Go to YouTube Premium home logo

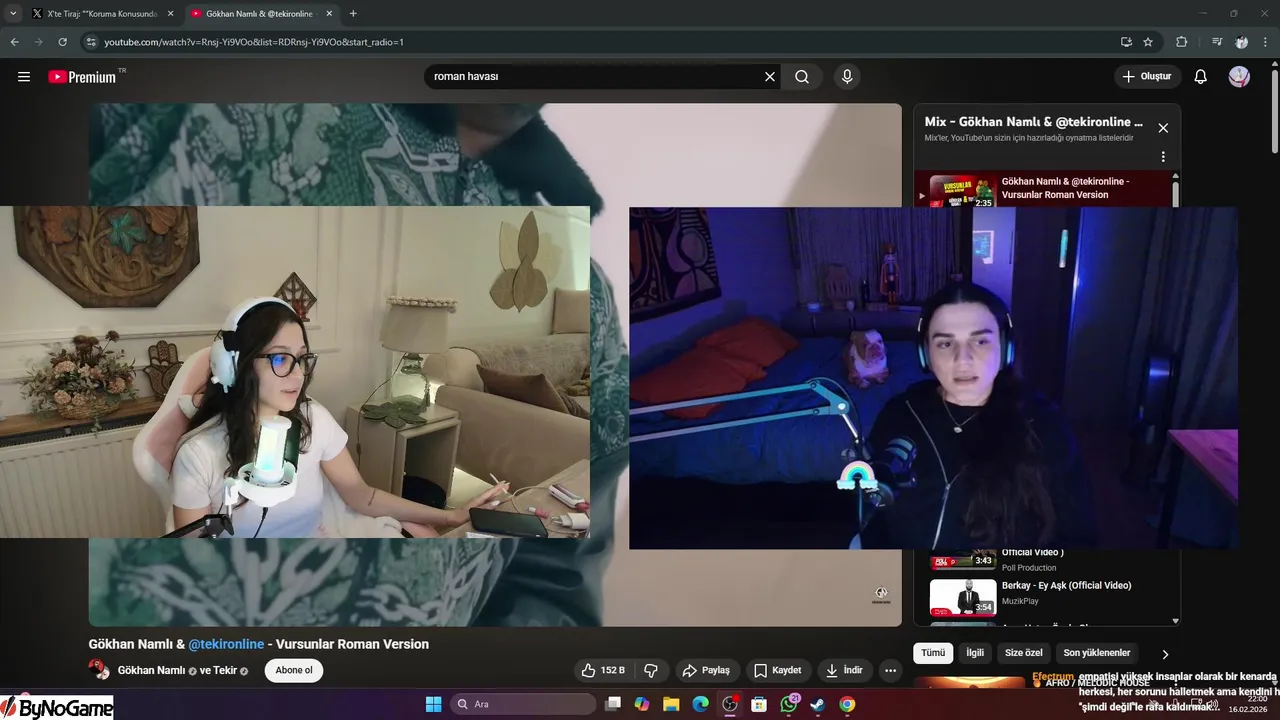[x=82, y=77]
